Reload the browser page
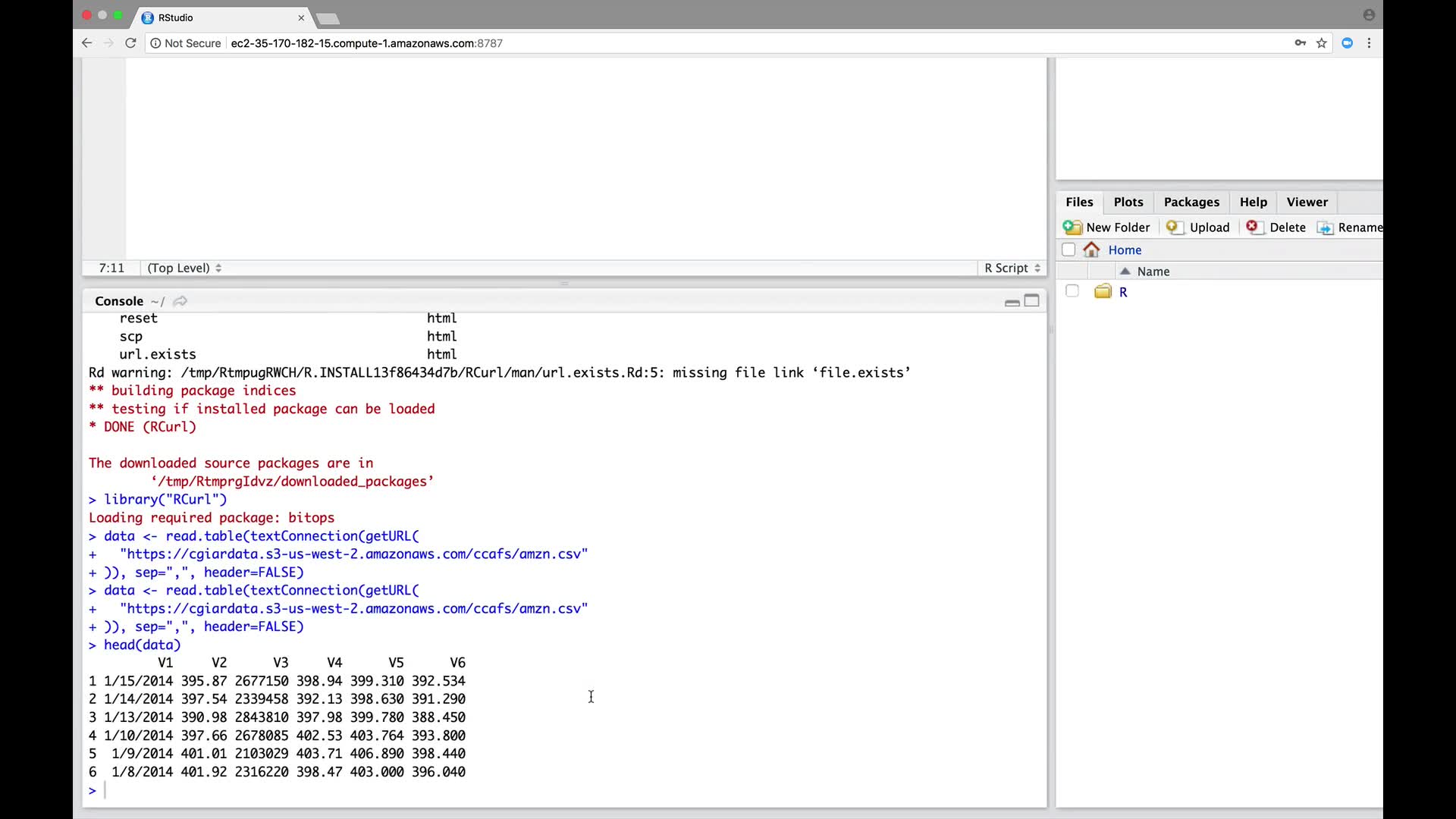Image resolution: width=1456 pixels, height=819 pixels. (x=130, y=43)
